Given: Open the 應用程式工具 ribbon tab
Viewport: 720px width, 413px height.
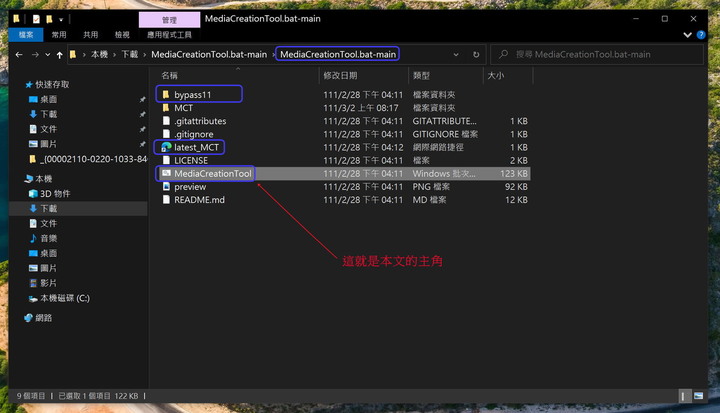Looking at the screenshot, I should tap(169, 35).
